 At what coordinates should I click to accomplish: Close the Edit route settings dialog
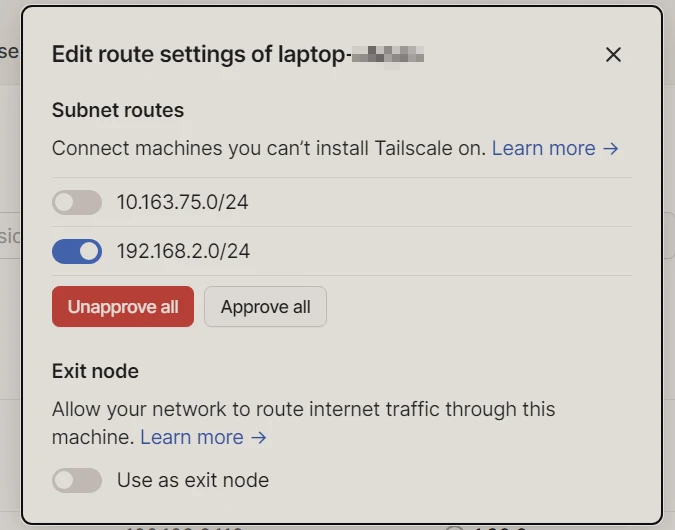[x=613, y=54]
